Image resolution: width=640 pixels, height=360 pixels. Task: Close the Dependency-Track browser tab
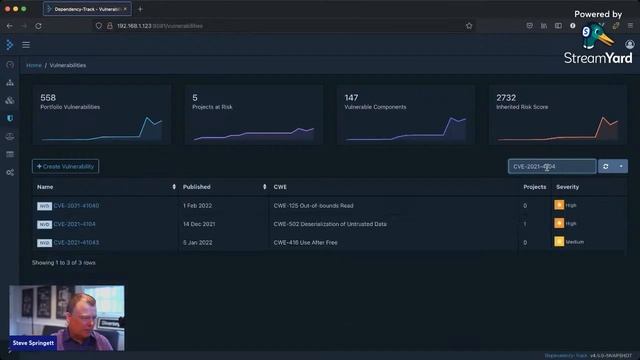[125, 9]
